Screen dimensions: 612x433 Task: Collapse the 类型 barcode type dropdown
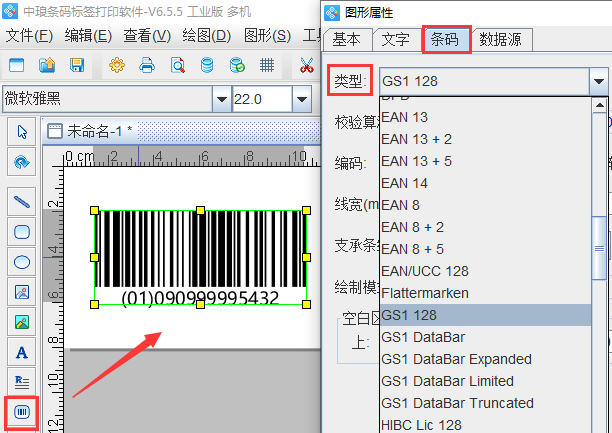(598, 81)
